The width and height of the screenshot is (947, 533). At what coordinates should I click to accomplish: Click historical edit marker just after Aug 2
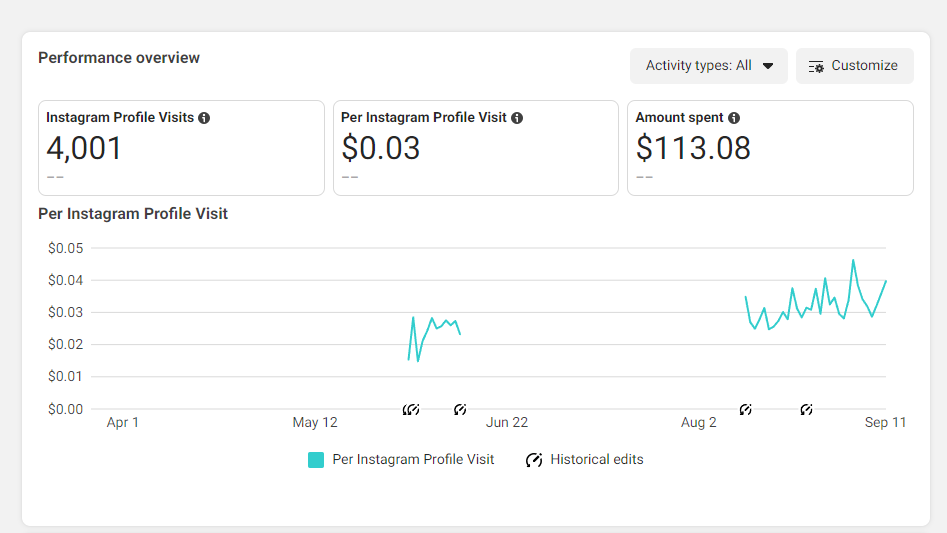(746, 410)
